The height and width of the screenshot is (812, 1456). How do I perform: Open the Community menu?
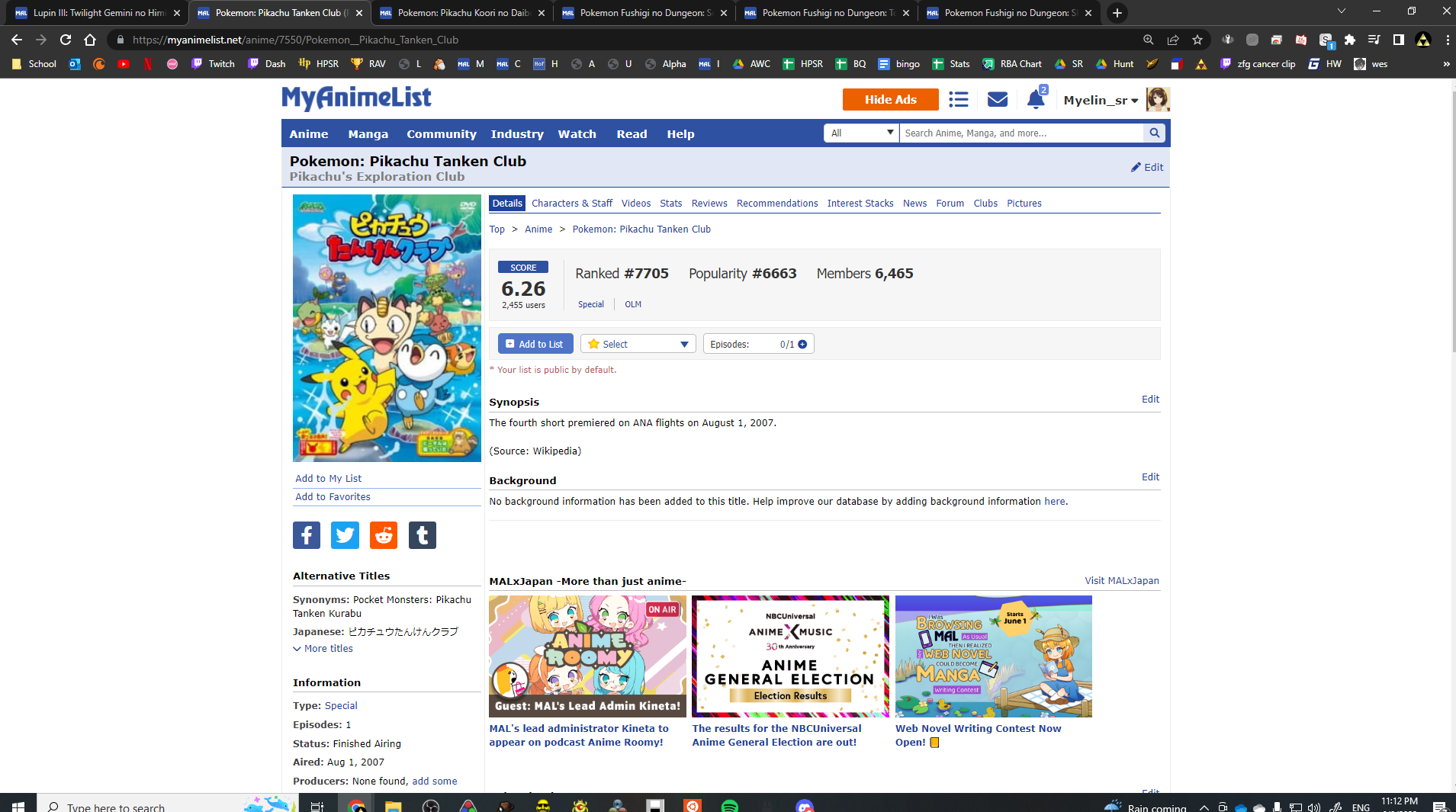[442, 134]
